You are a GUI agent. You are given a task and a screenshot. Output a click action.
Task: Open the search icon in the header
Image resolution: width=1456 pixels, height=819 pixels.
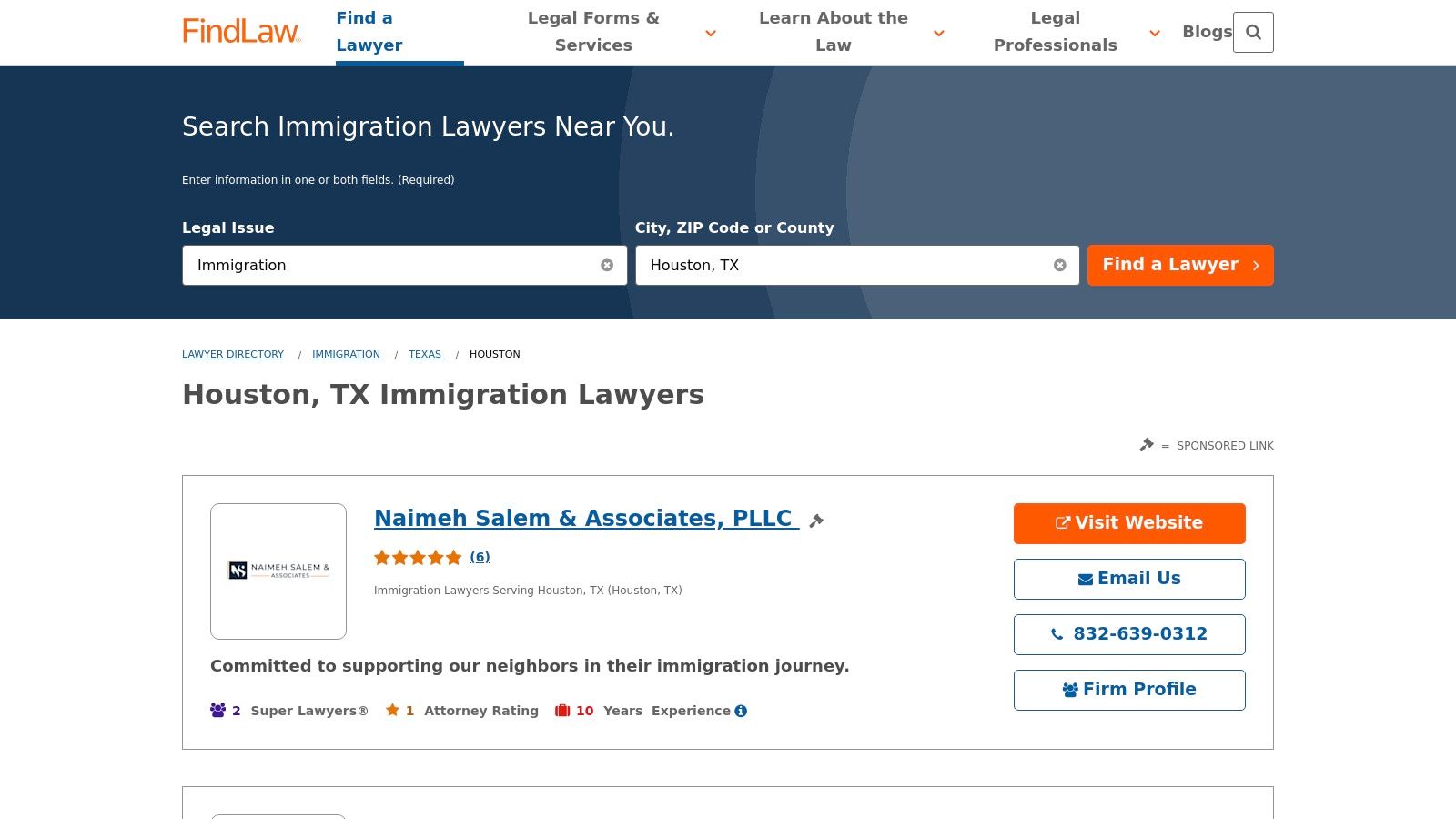click(x=1254, y=32)
